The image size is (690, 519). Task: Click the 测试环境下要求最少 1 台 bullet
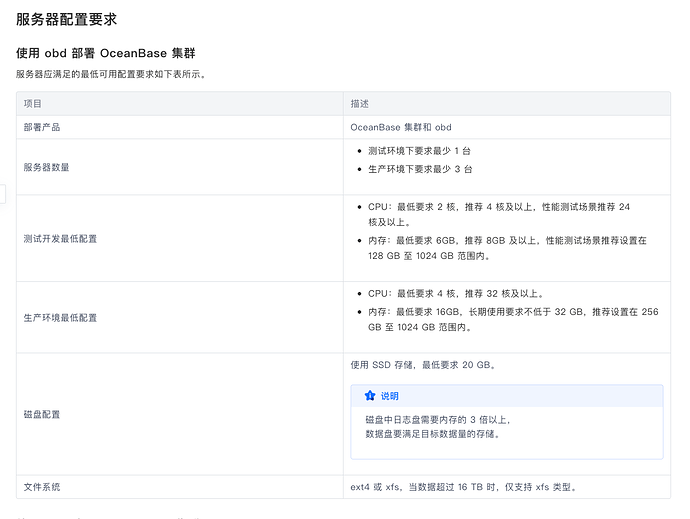coord(419,151)
